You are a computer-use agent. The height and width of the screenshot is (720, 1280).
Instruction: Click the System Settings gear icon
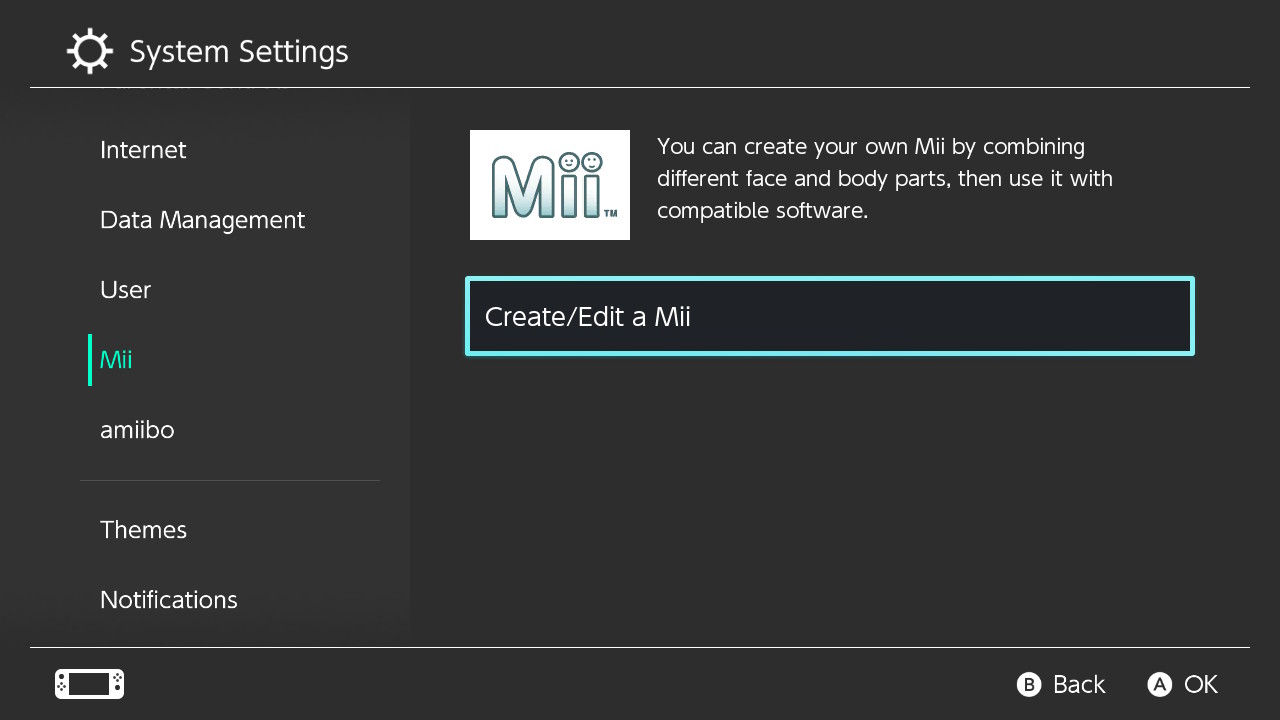pyautogui.click(x=89, y=52)
